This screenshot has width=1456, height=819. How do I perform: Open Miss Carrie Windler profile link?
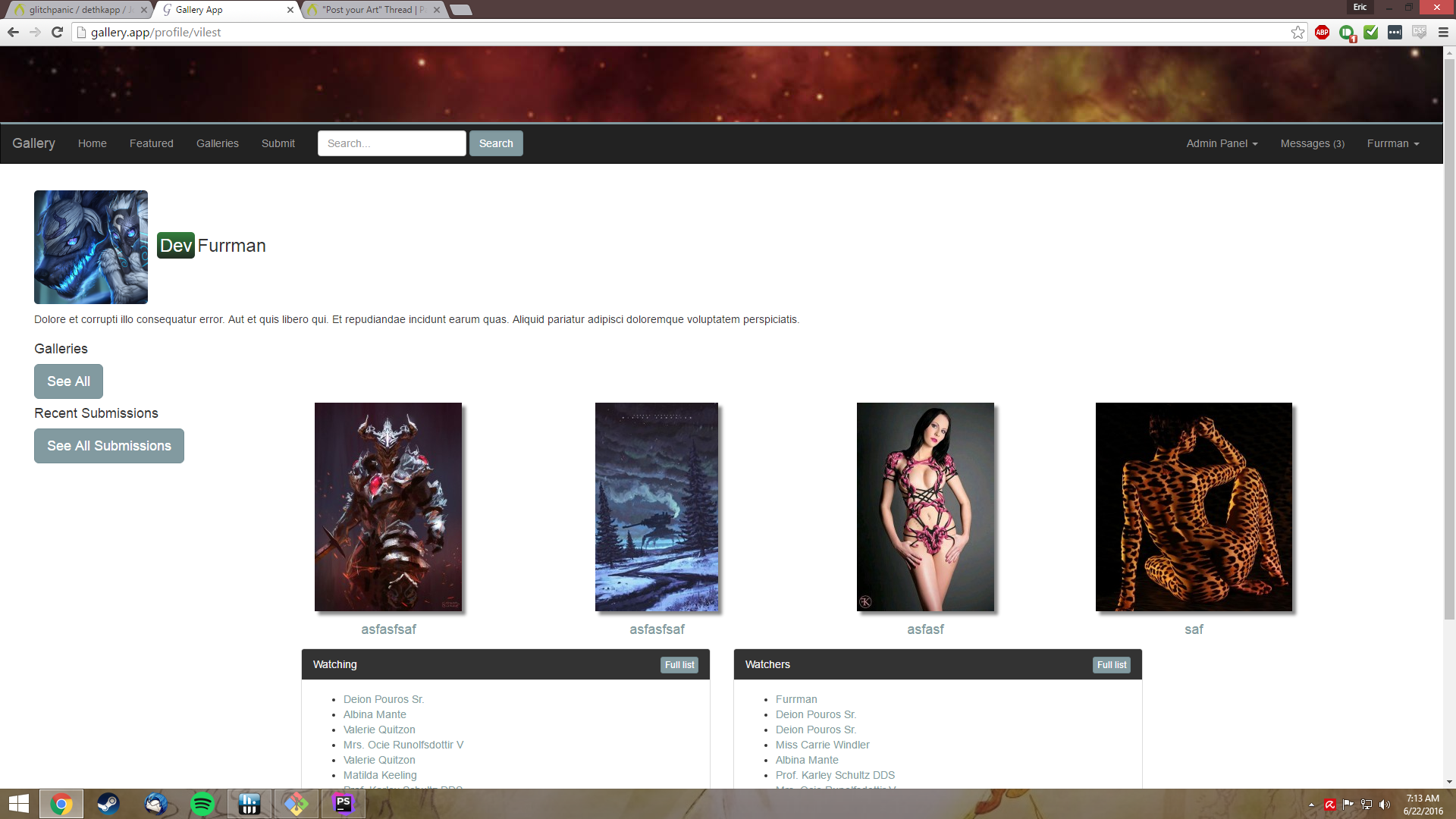click(x=823, y=745)
